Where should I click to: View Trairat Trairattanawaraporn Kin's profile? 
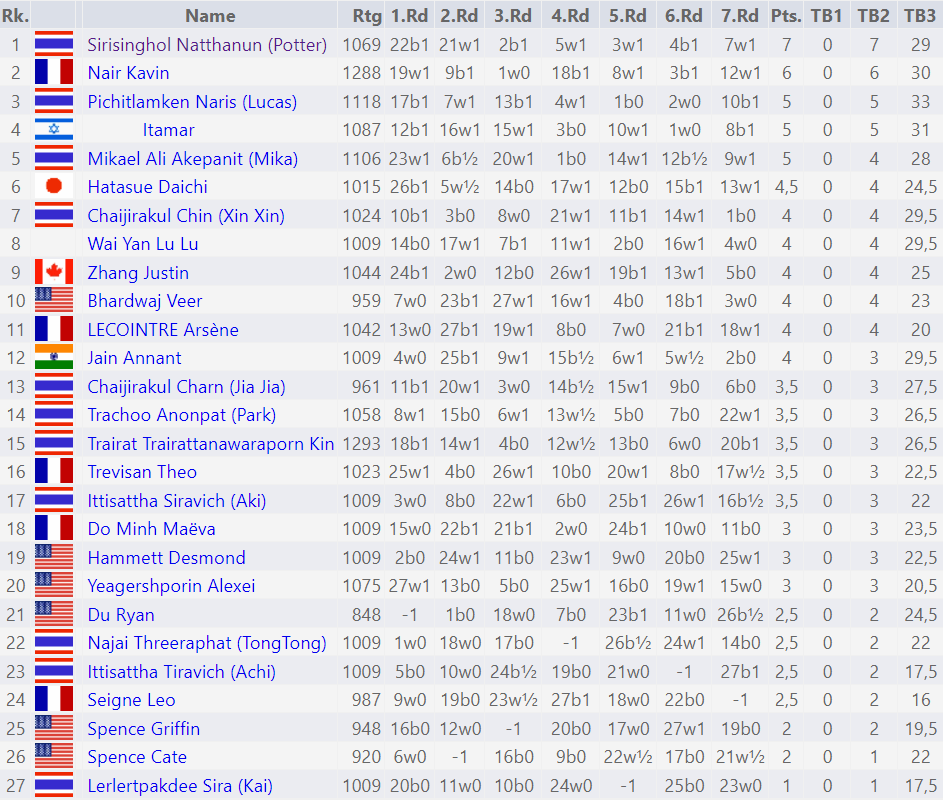[x=211, y=444]
